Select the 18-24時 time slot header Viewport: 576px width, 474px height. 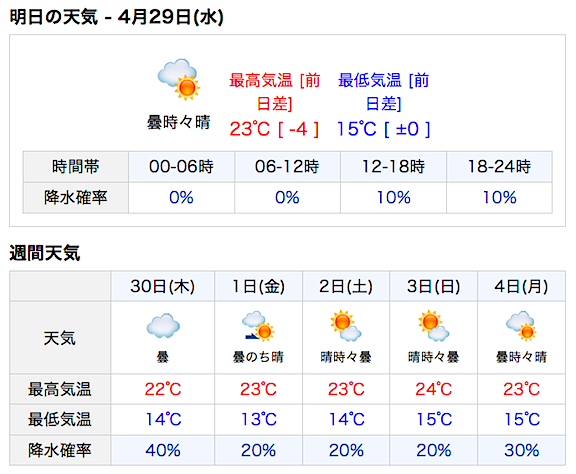point(499,166)
